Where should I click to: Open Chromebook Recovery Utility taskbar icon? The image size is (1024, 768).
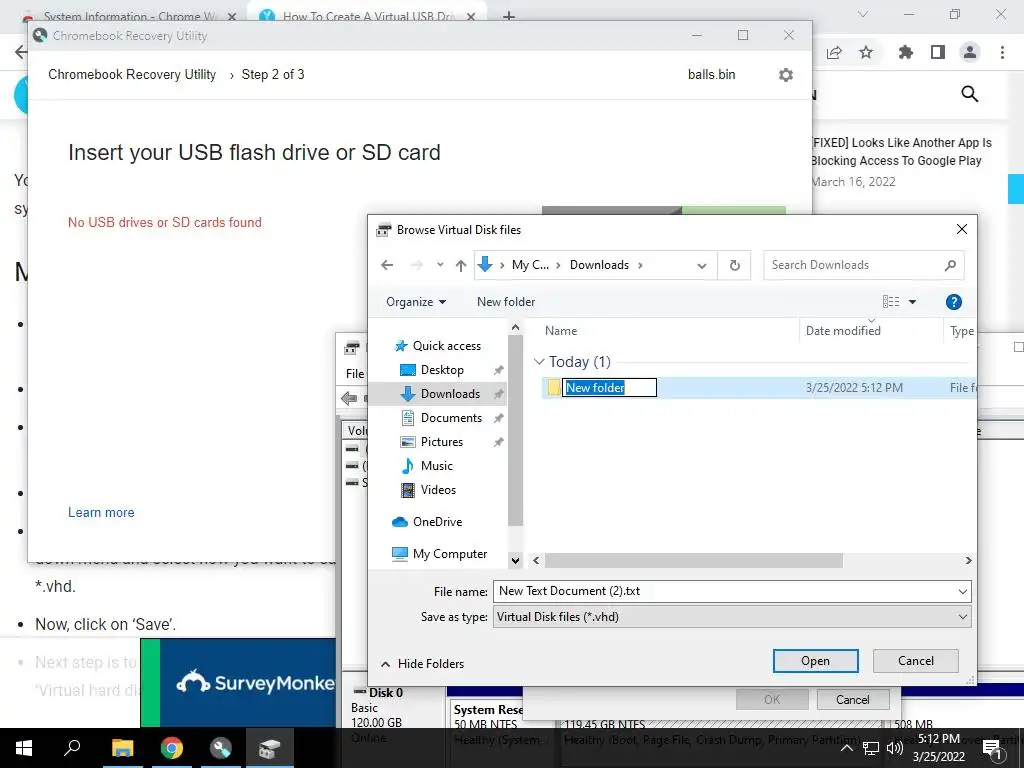tap(221, 748)
